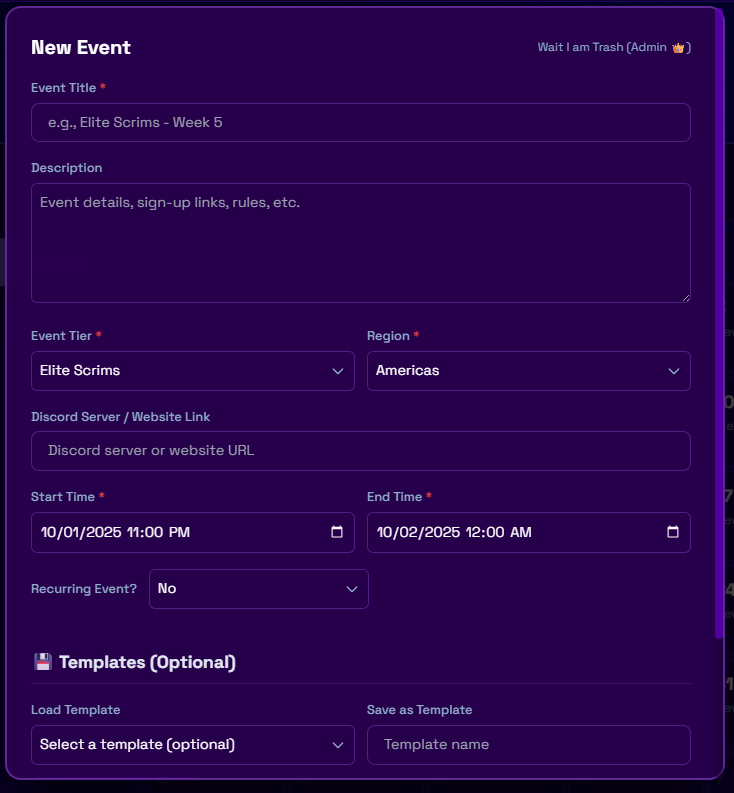Screen dimensions: 734x793
Task: Open the Start Time calendar picker icon
Action: point(337,532)
